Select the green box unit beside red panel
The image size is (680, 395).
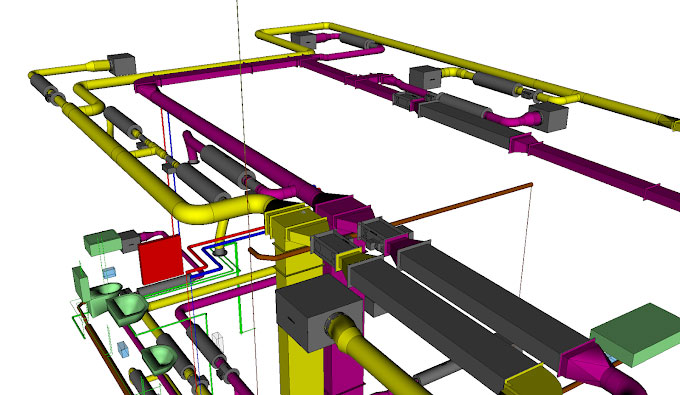101,242
